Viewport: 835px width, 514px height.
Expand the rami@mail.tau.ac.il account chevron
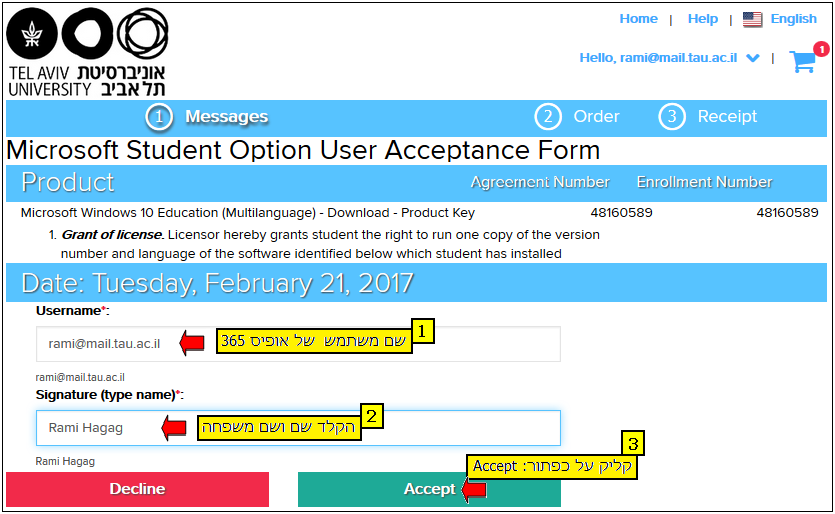pos(752,58)
